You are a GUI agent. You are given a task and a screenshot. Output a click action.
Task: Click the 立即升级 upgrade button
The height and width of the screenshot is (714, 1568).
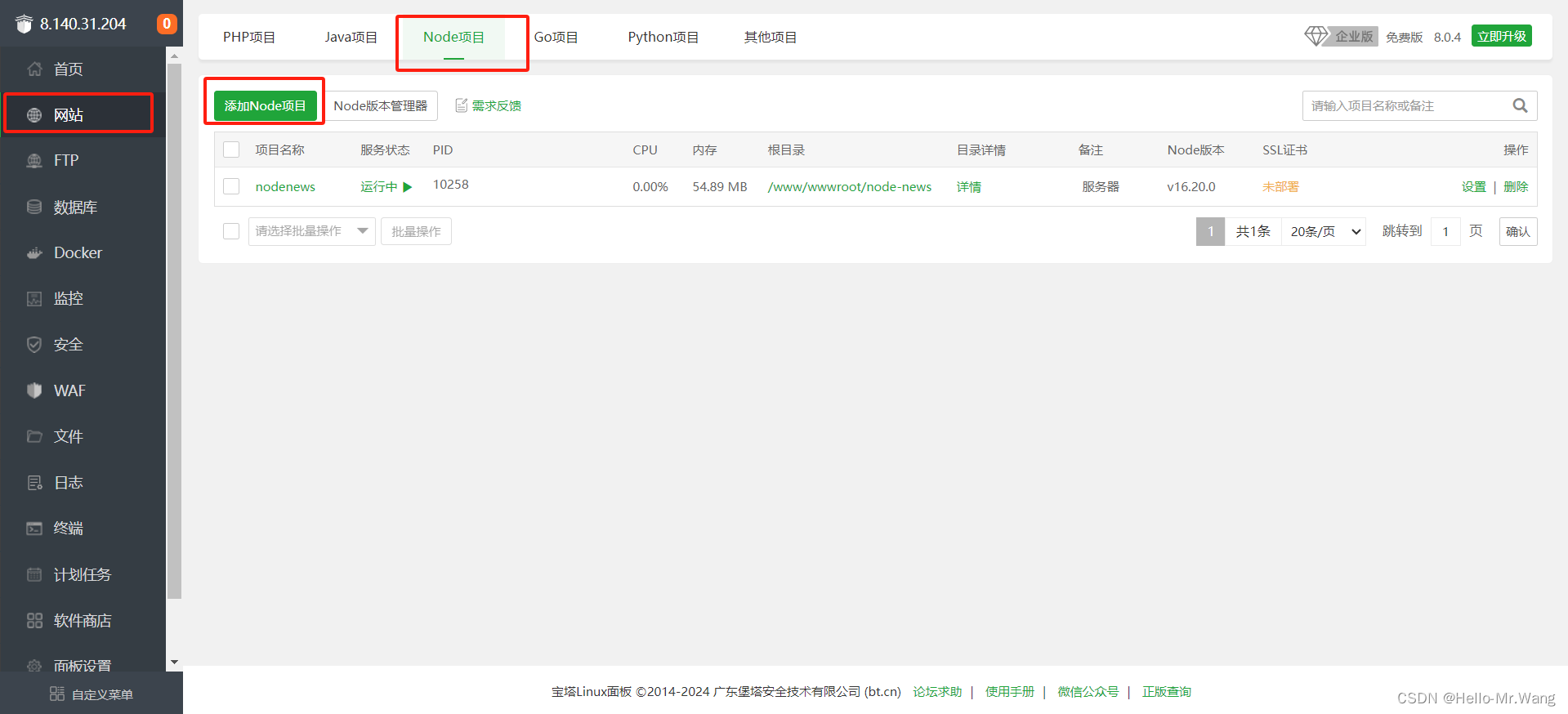(x=1502, y=36)
